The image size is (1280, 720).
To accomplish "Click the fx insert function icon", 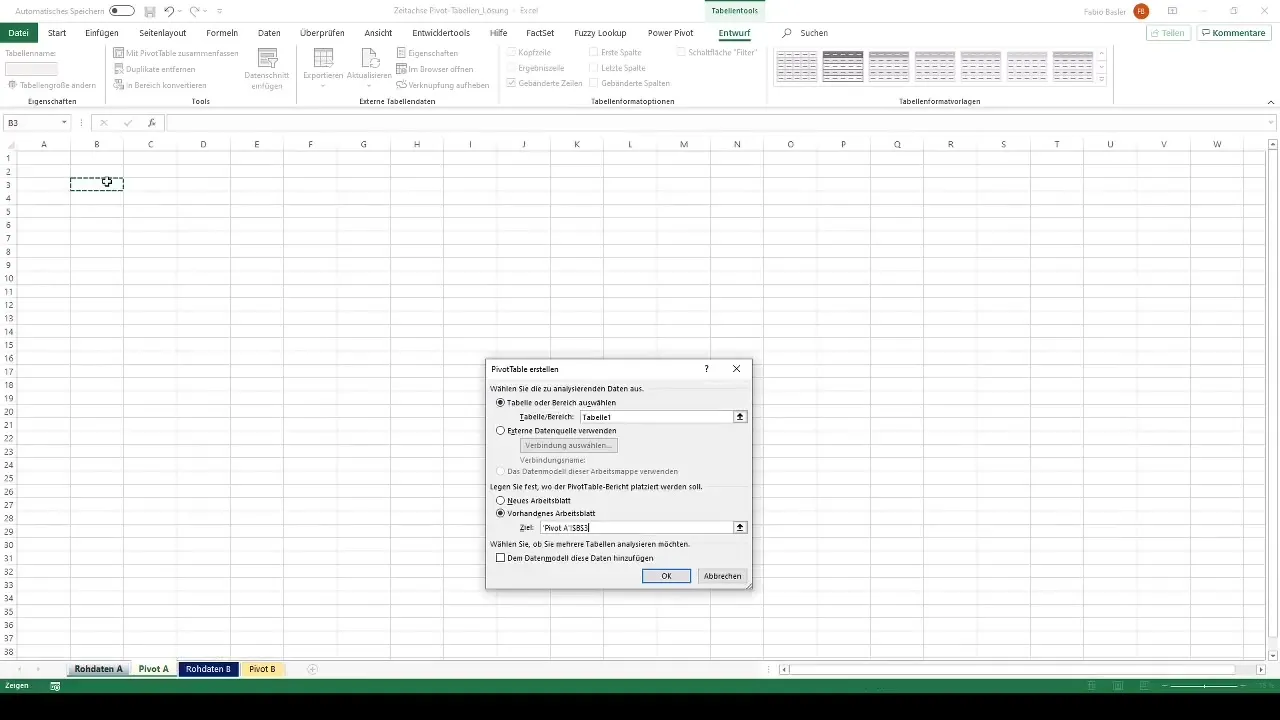I will click(152, 123).
